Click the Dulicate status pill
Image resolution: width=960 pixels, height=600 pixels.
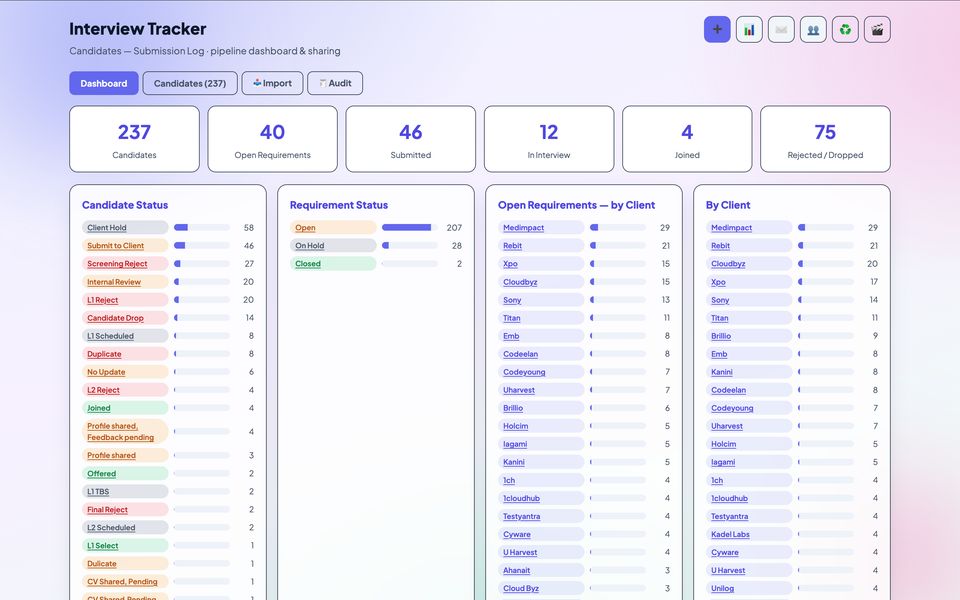pos(125,563)
